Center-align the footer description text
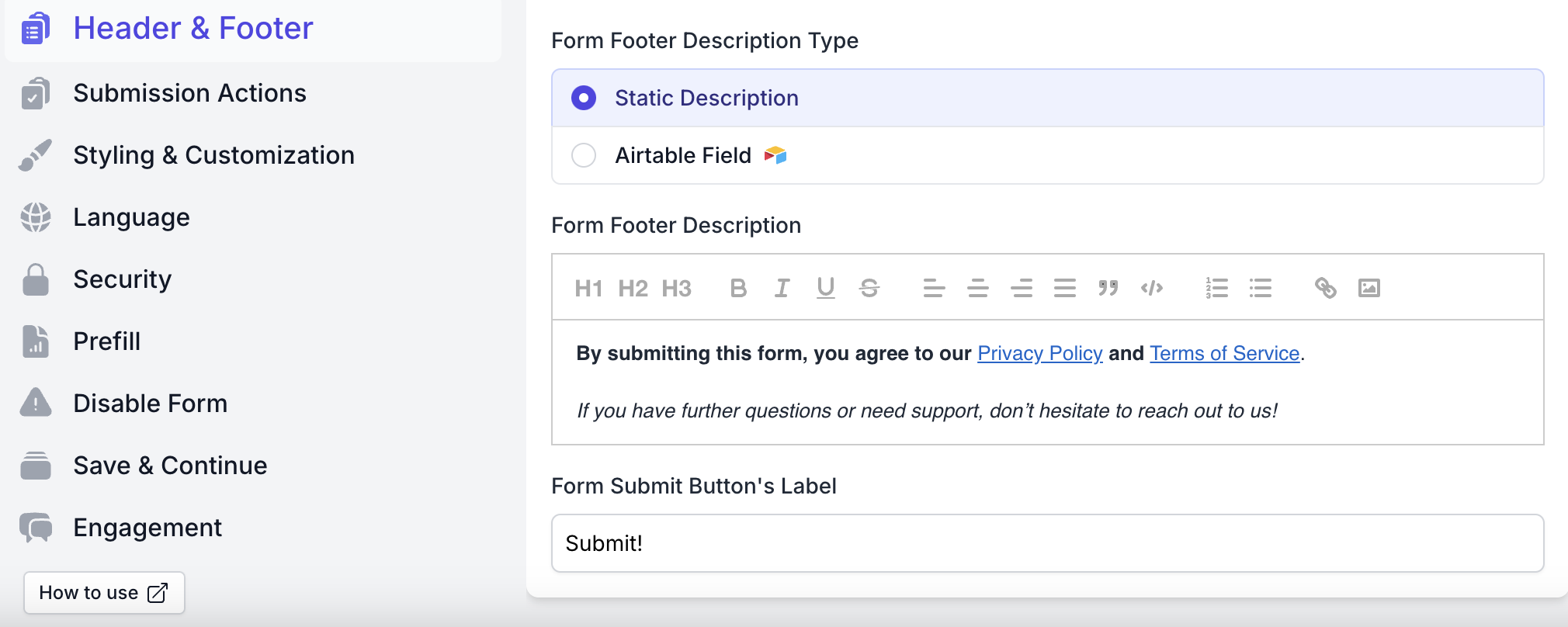Screen dimensions: 1568x627 tap(977, 288)
